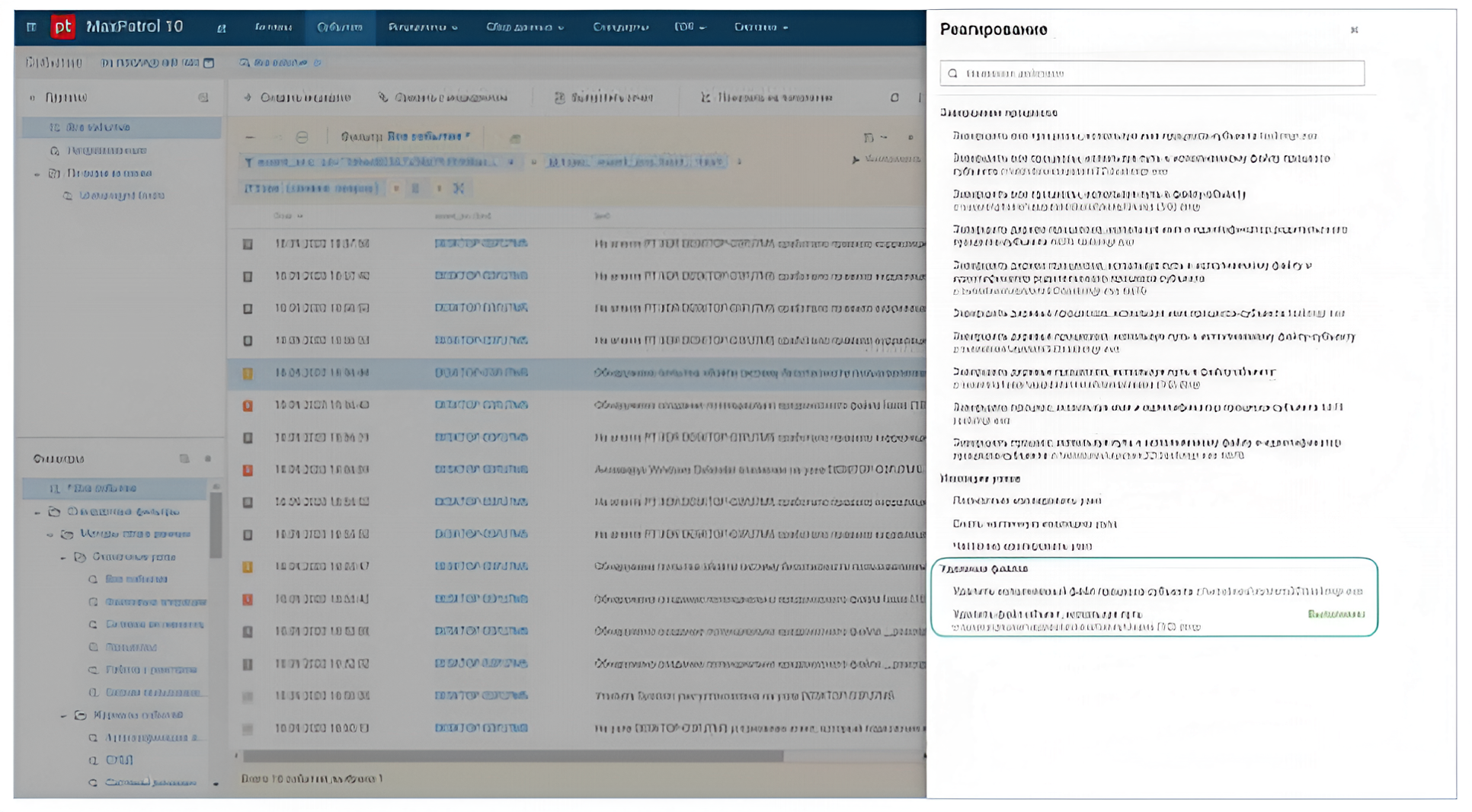Open the last dropdown menu in the top navigation bar

click(x=760, y=27)
